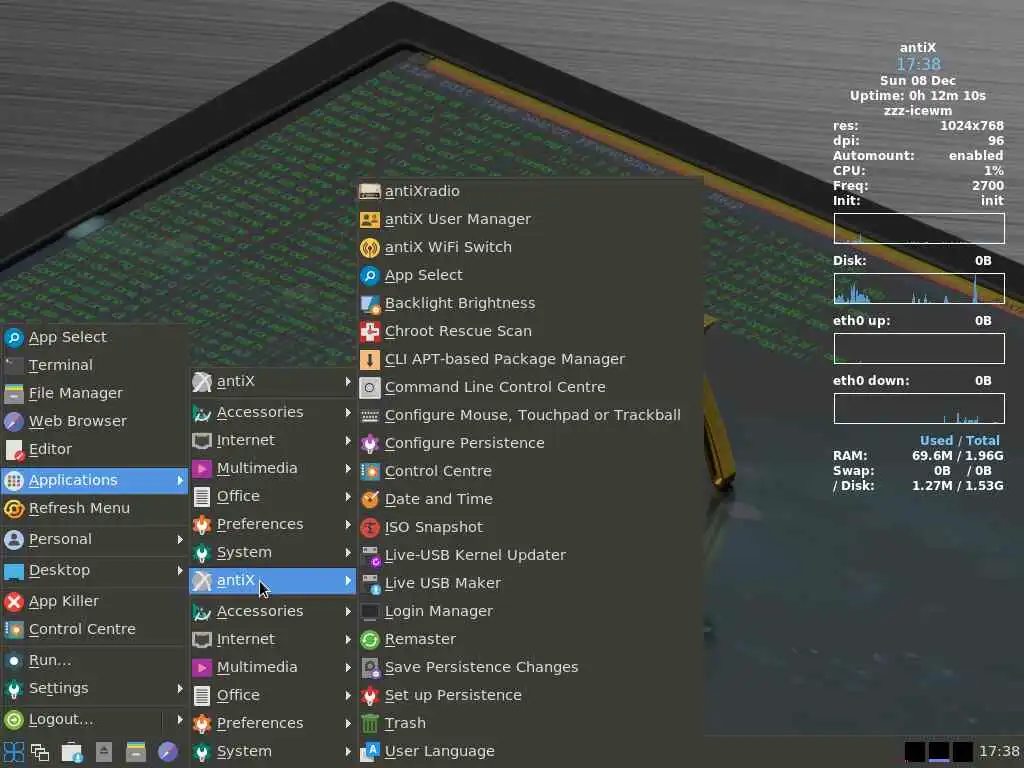Expand the Desktop submenu arrow
The height and width of the screenshot is (768, 1024).
[180, 570]
